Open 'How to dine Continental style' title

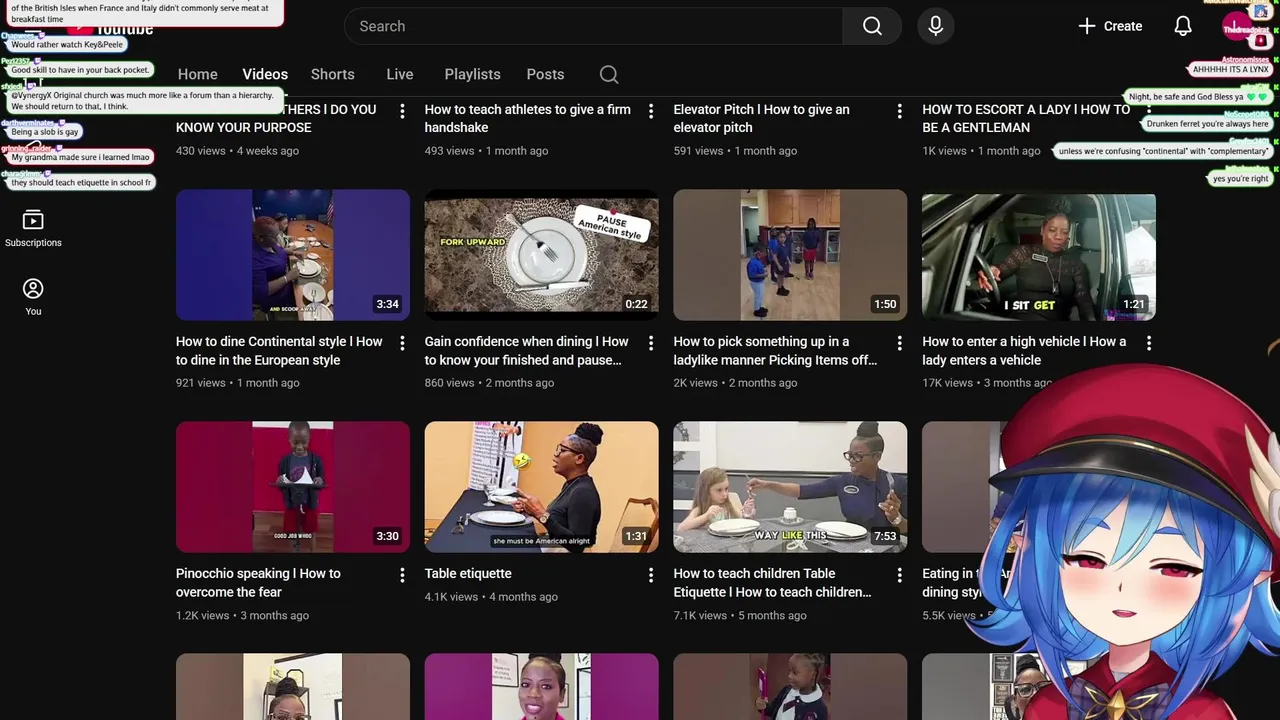(x=279, y=350)
